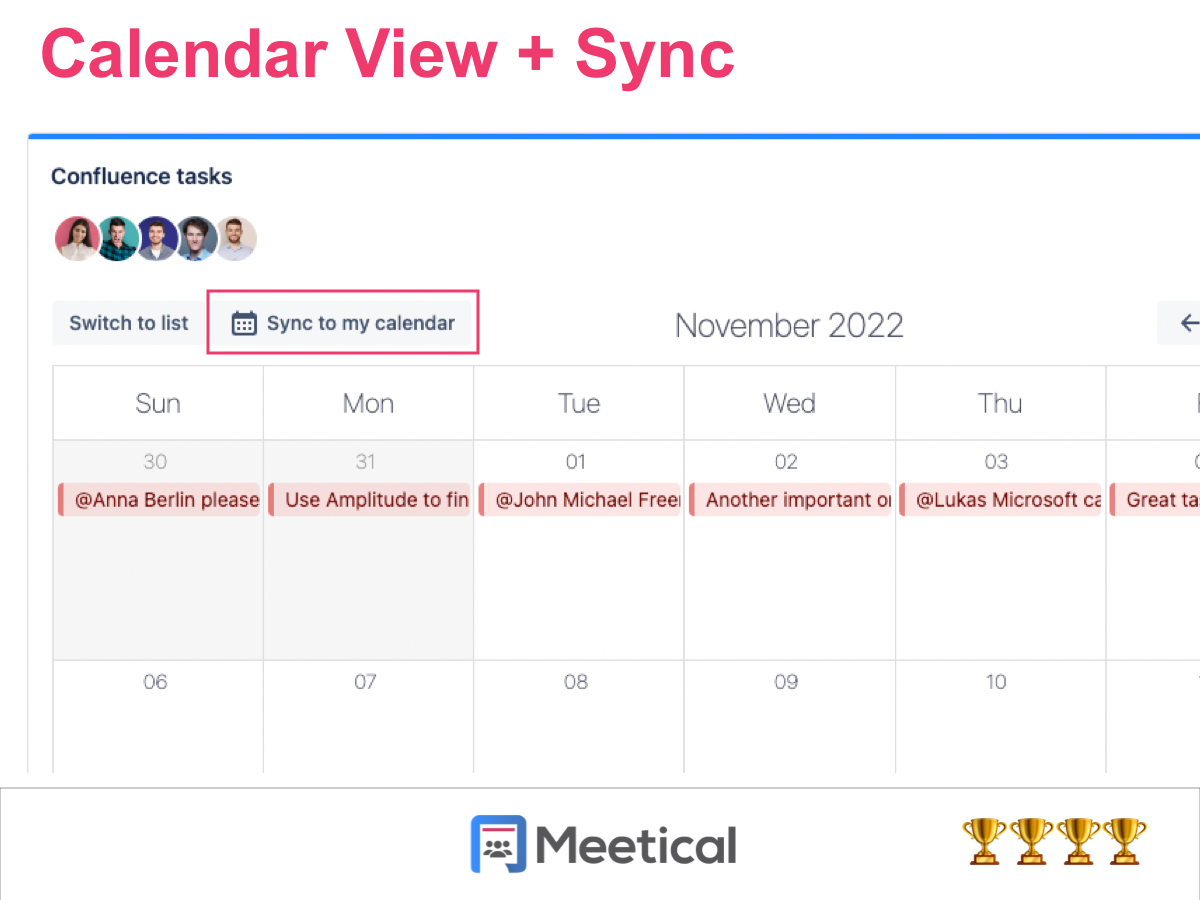Select the rightmost trophy icon
The image size is (1200, 900).
[1126, 841]
